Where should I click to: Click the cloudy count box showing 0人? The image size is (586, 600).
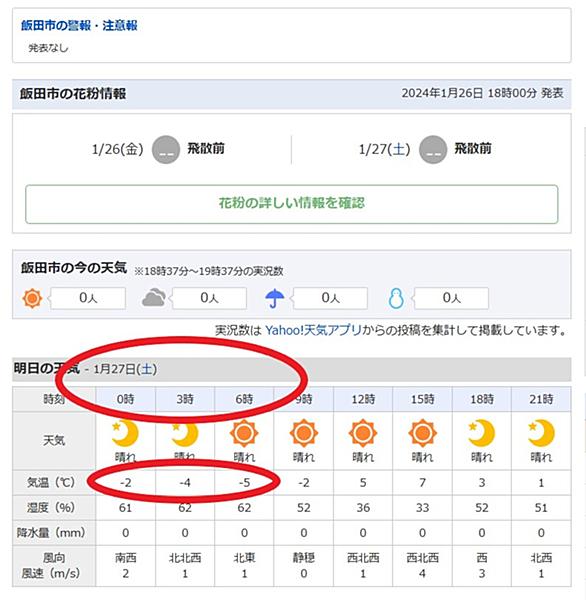point(209,298)
